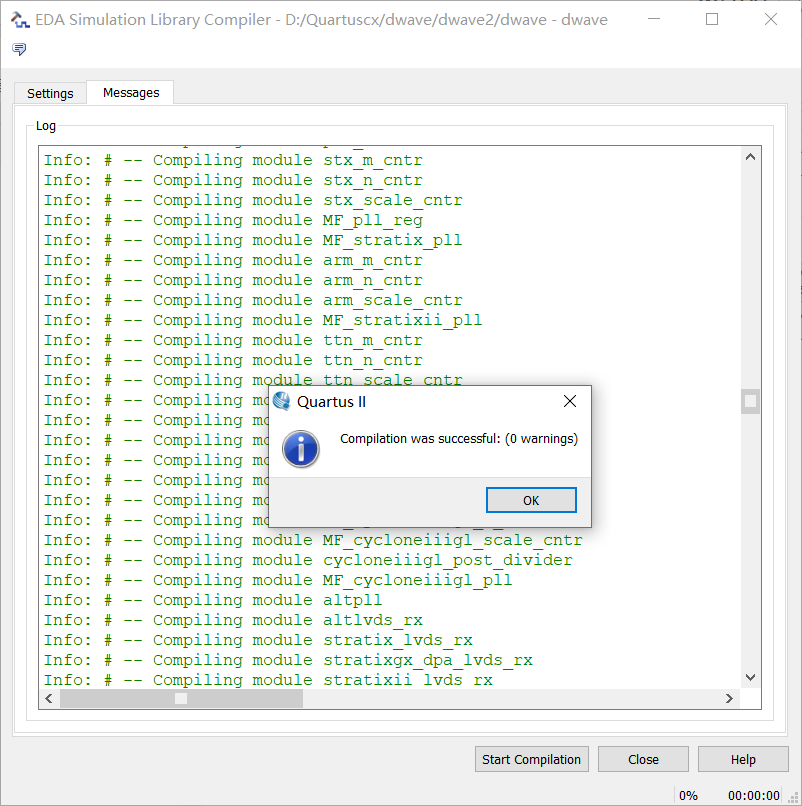Close the EDA Simulation Library Compiler window

[x=771, y=20]
